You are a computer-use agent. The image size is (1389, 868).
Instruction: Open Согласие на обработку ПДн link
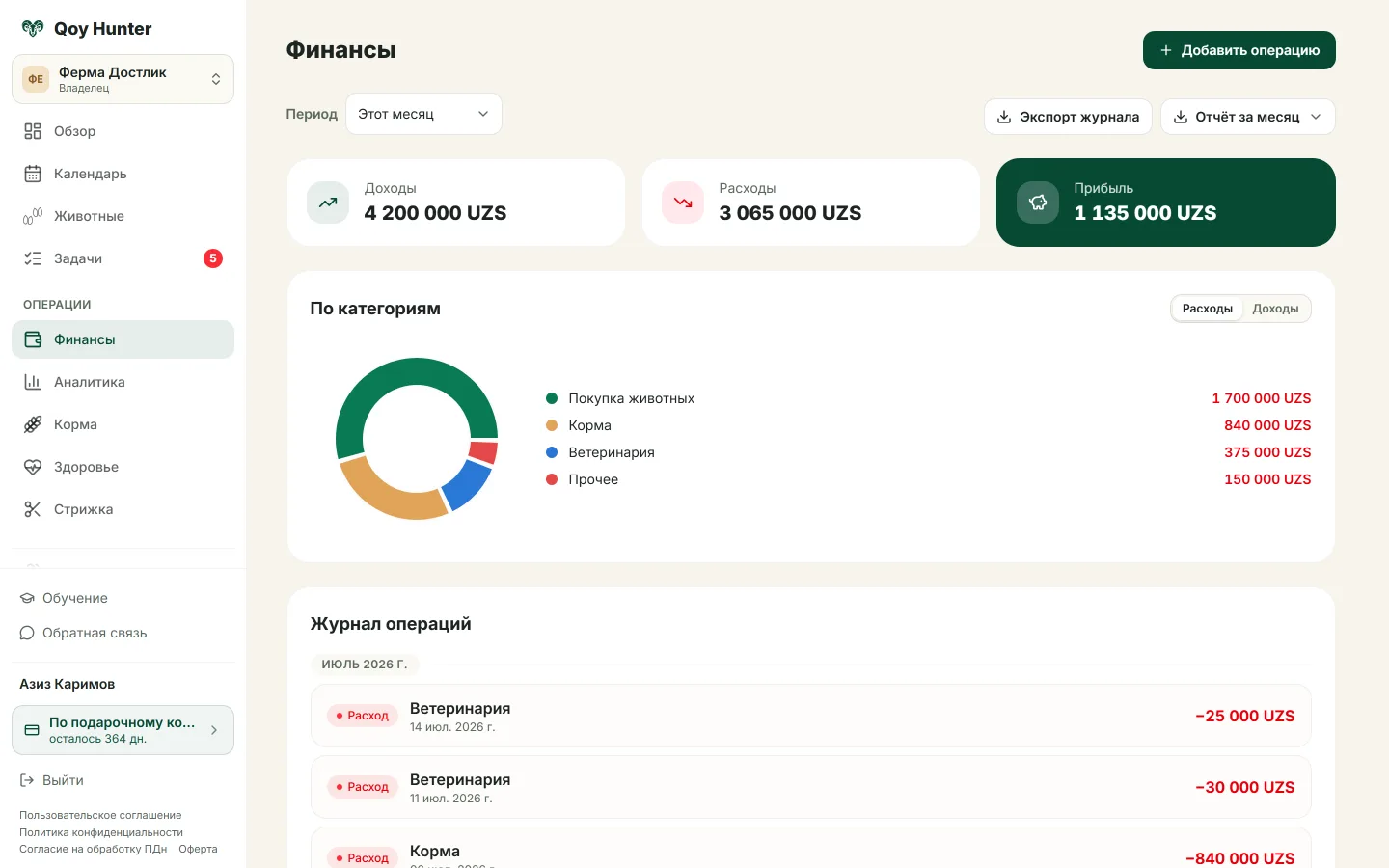[94, 849]
